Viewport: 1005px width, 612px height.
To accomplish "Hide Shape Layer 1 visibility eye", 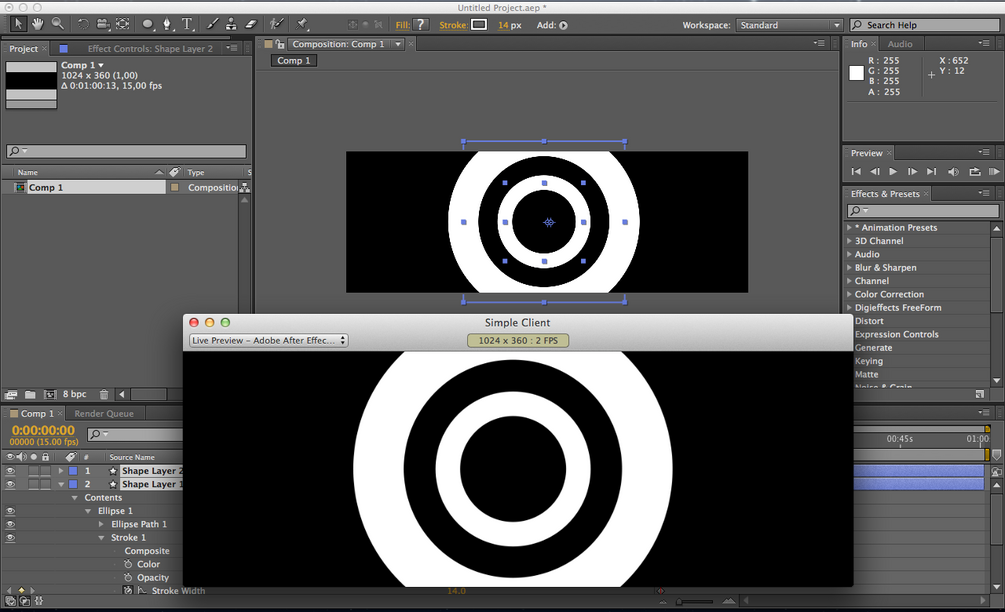I will pos(10,484).
